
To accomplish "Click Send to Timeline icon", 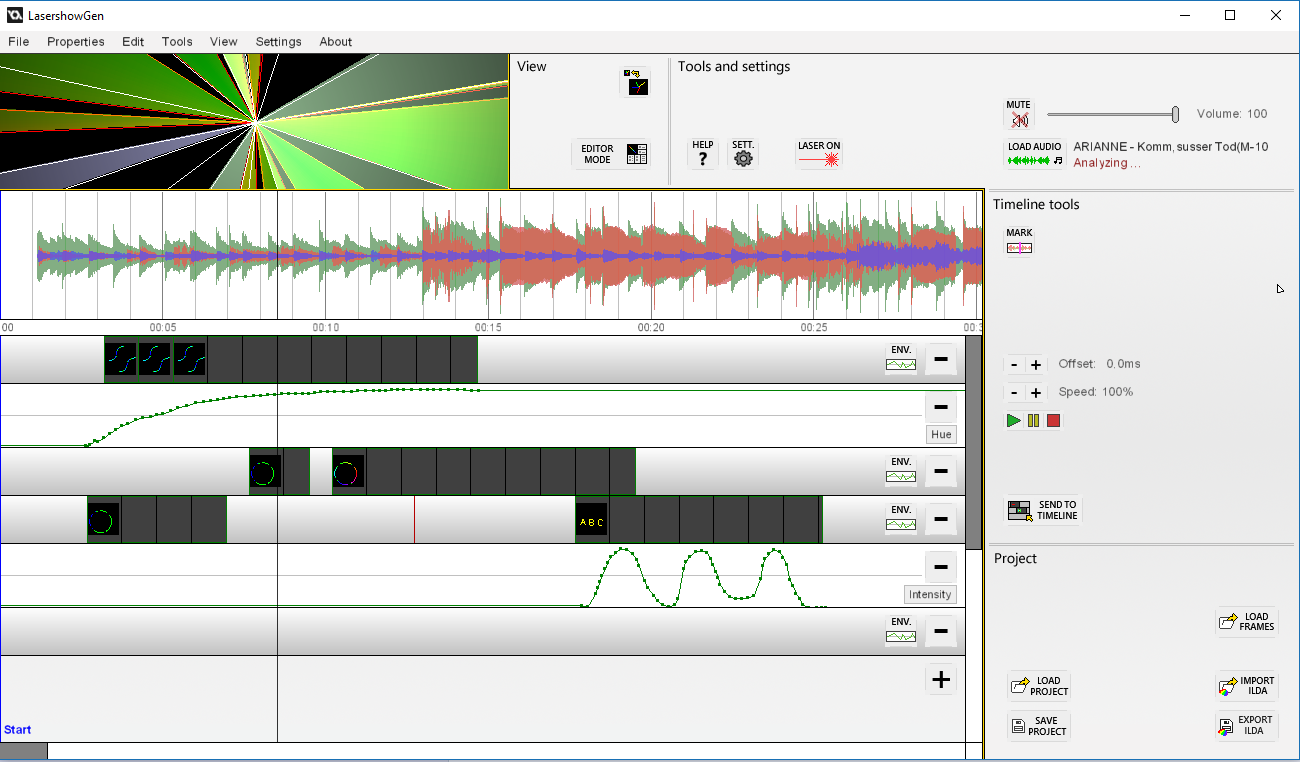I will pyautogui.click(x=1043, y=510).
